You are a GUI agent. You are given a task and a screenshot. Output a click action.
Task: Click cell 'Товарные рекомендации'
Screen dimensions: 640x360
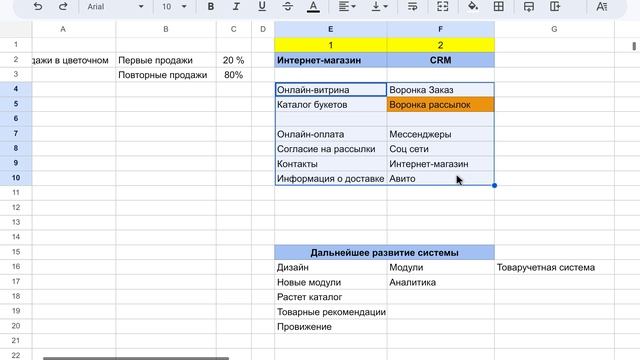click(331, 312)
